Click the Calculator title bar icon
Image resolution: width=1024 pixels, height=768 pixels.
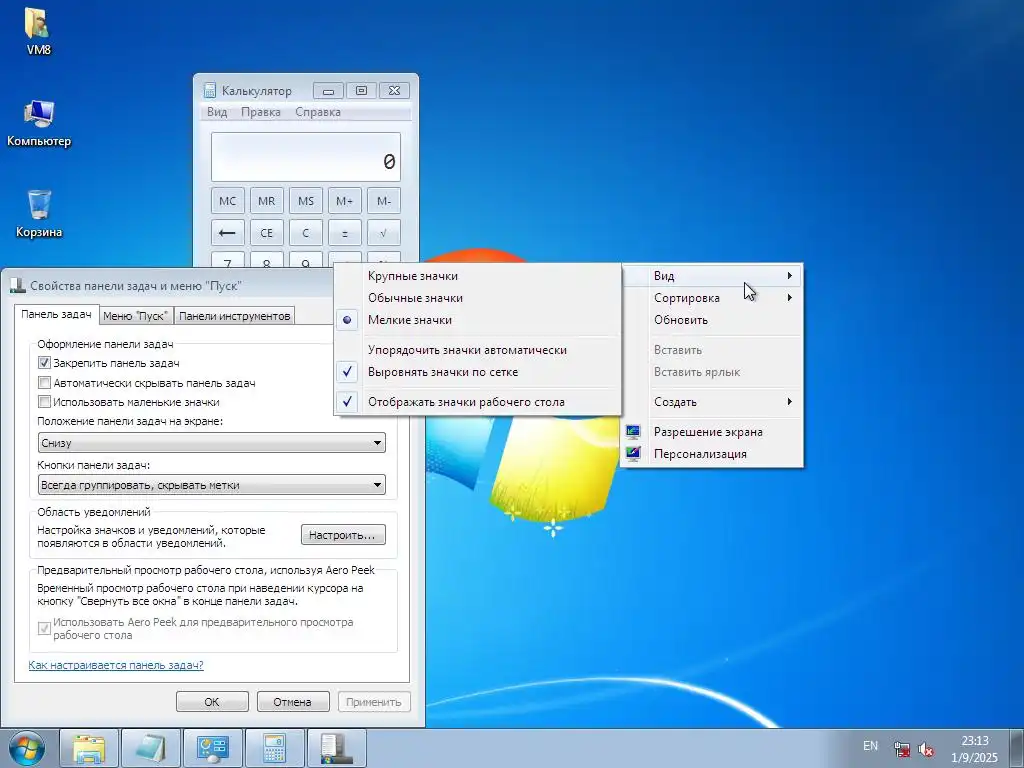pos(209,90)
